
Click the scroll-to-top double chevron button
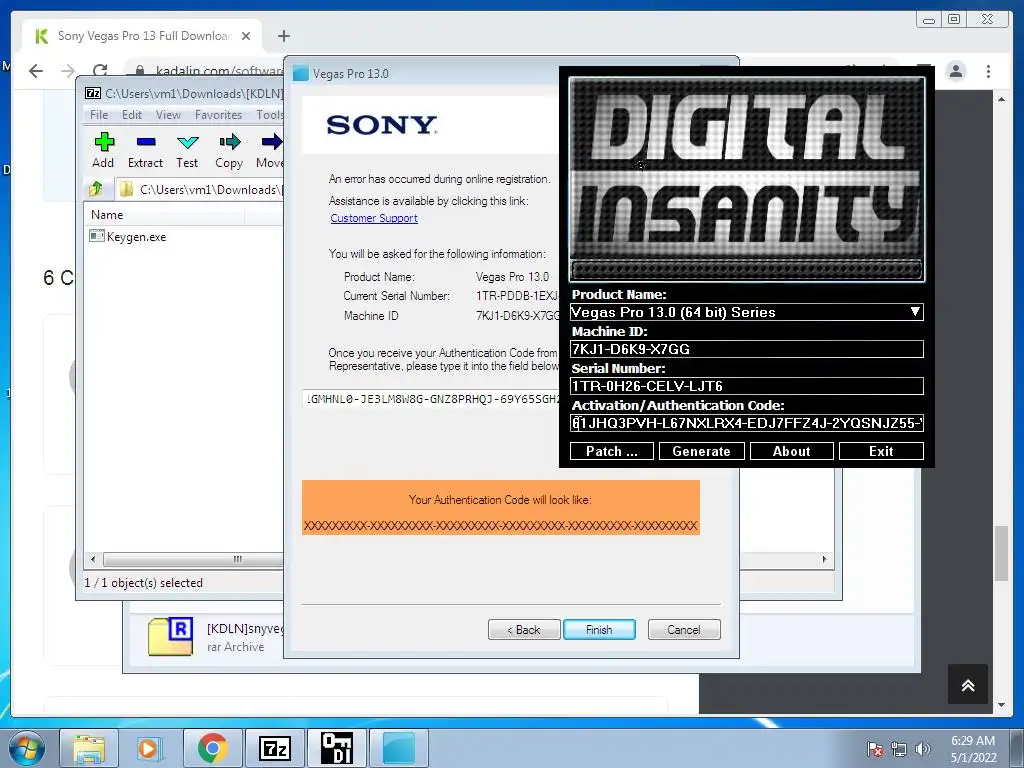968,684
